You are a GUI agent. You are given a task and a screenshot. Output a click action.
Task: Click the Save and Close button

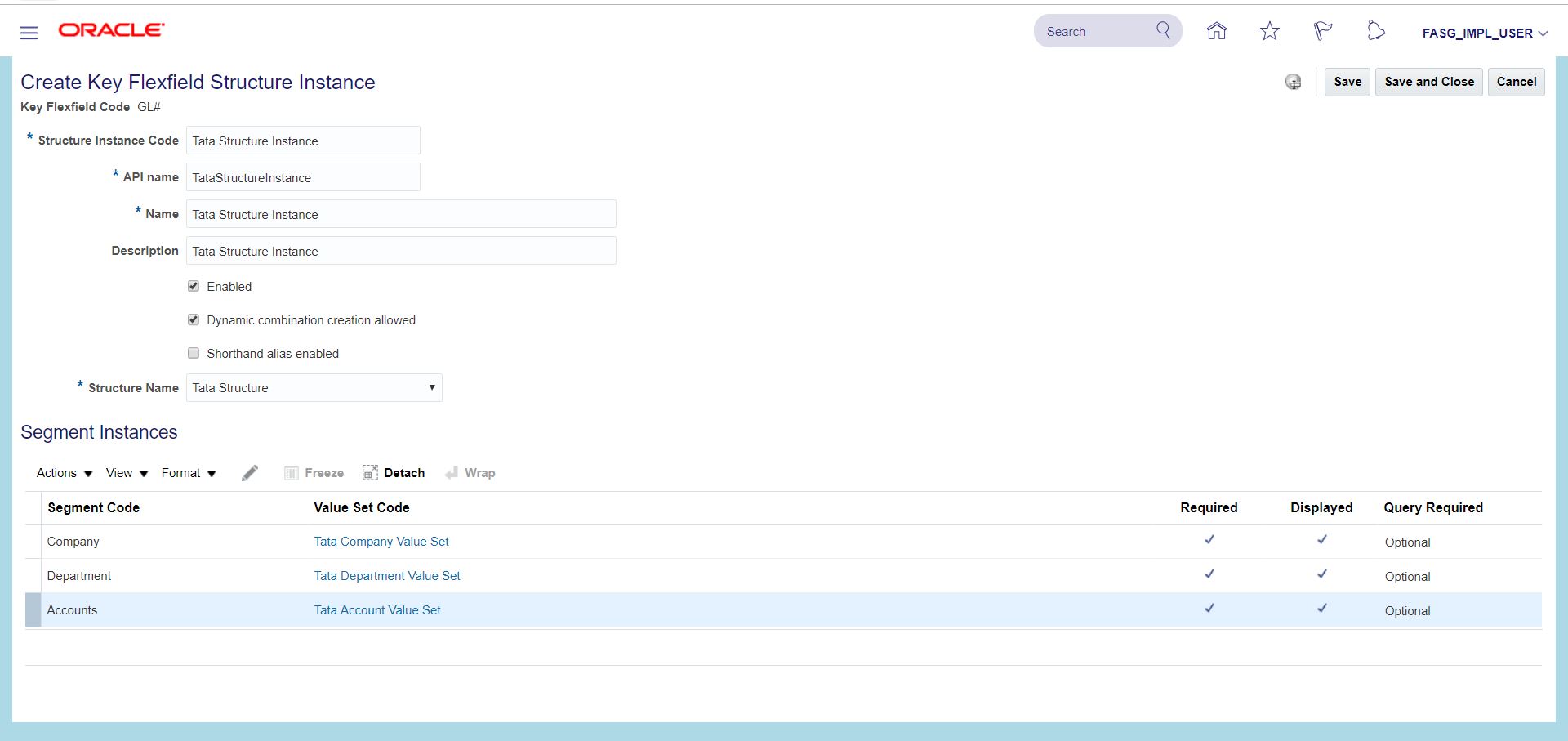(1428, 82)
